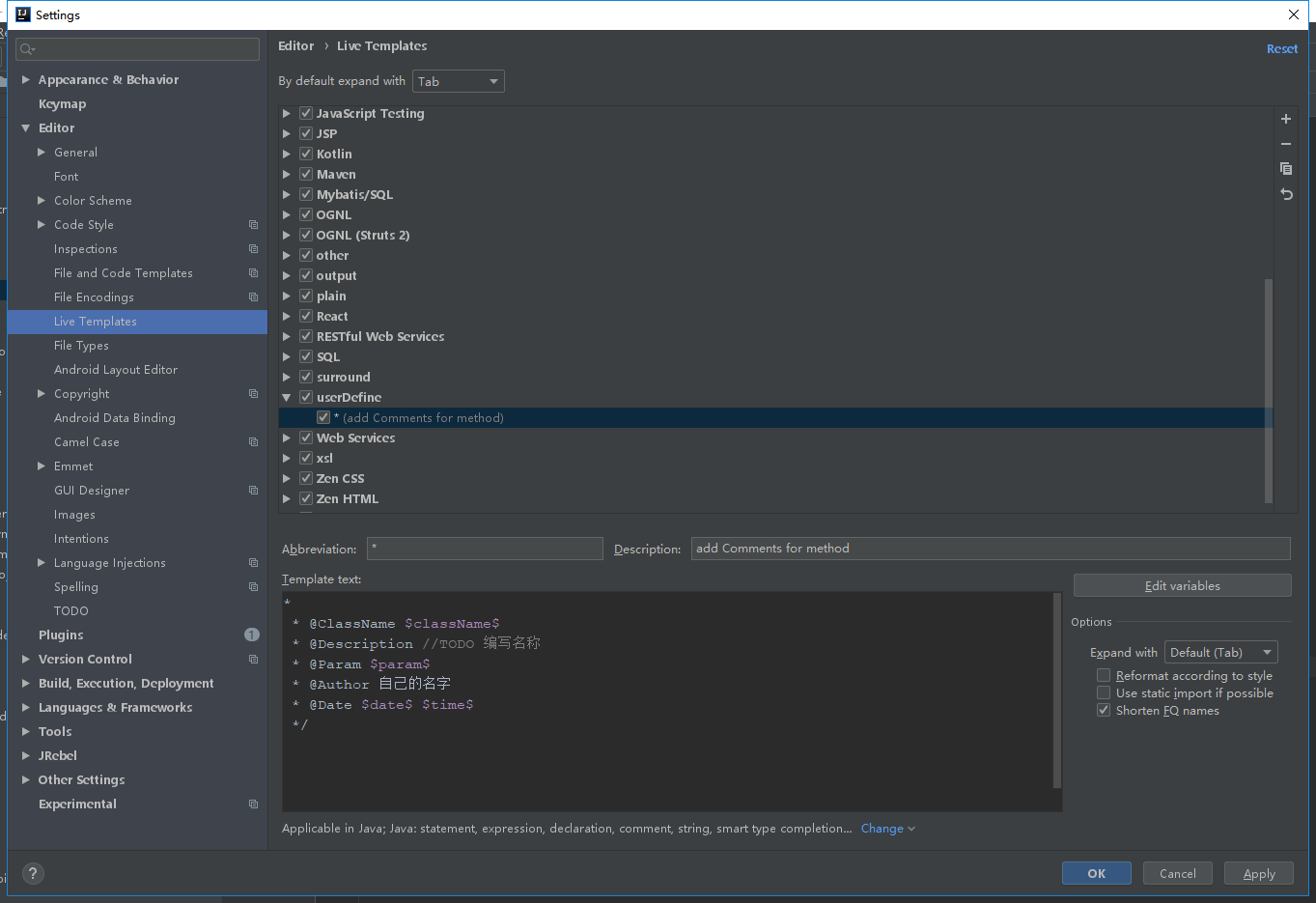Select the RESTful Web Services group row

(x=775, y=336)
